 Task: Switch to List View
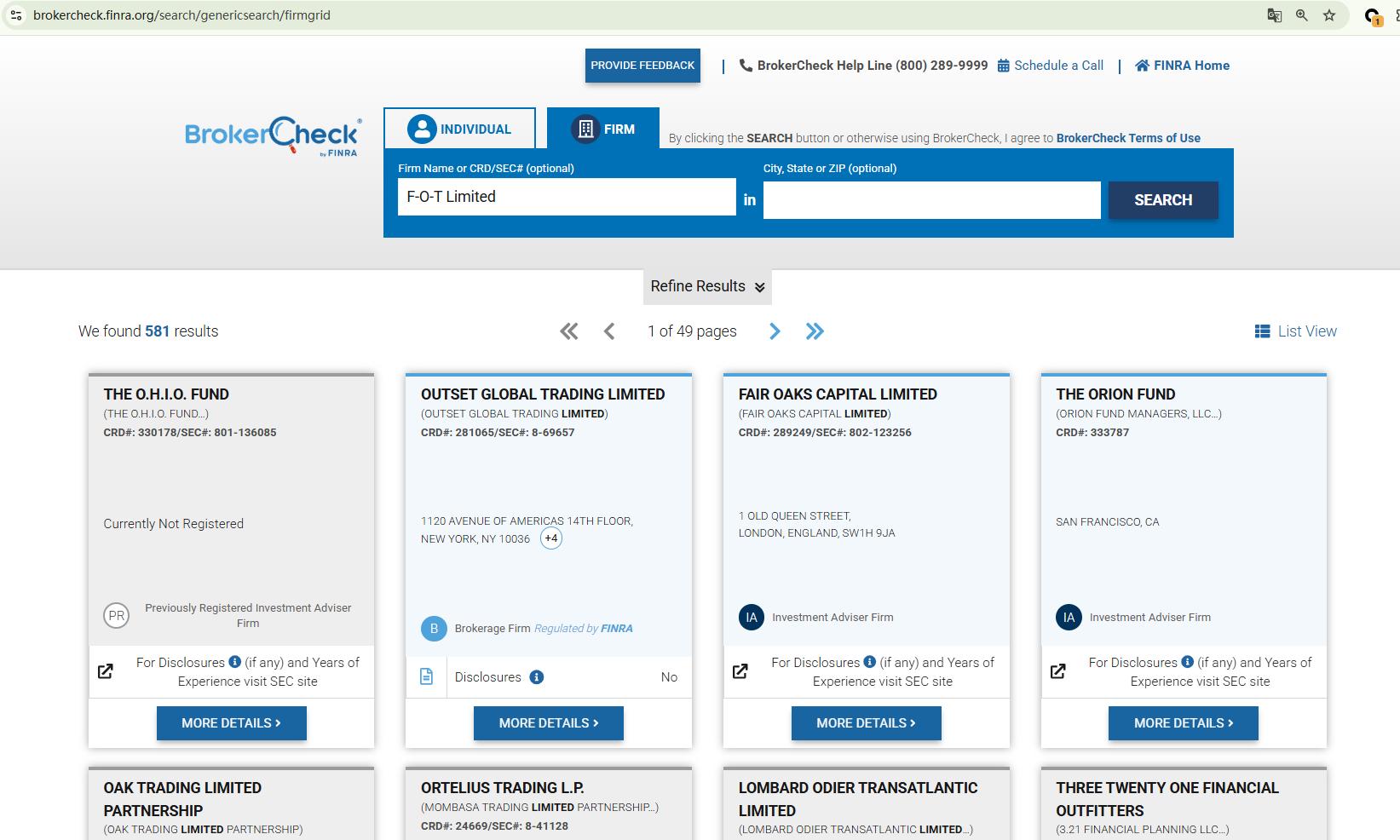pos(1295,331)
